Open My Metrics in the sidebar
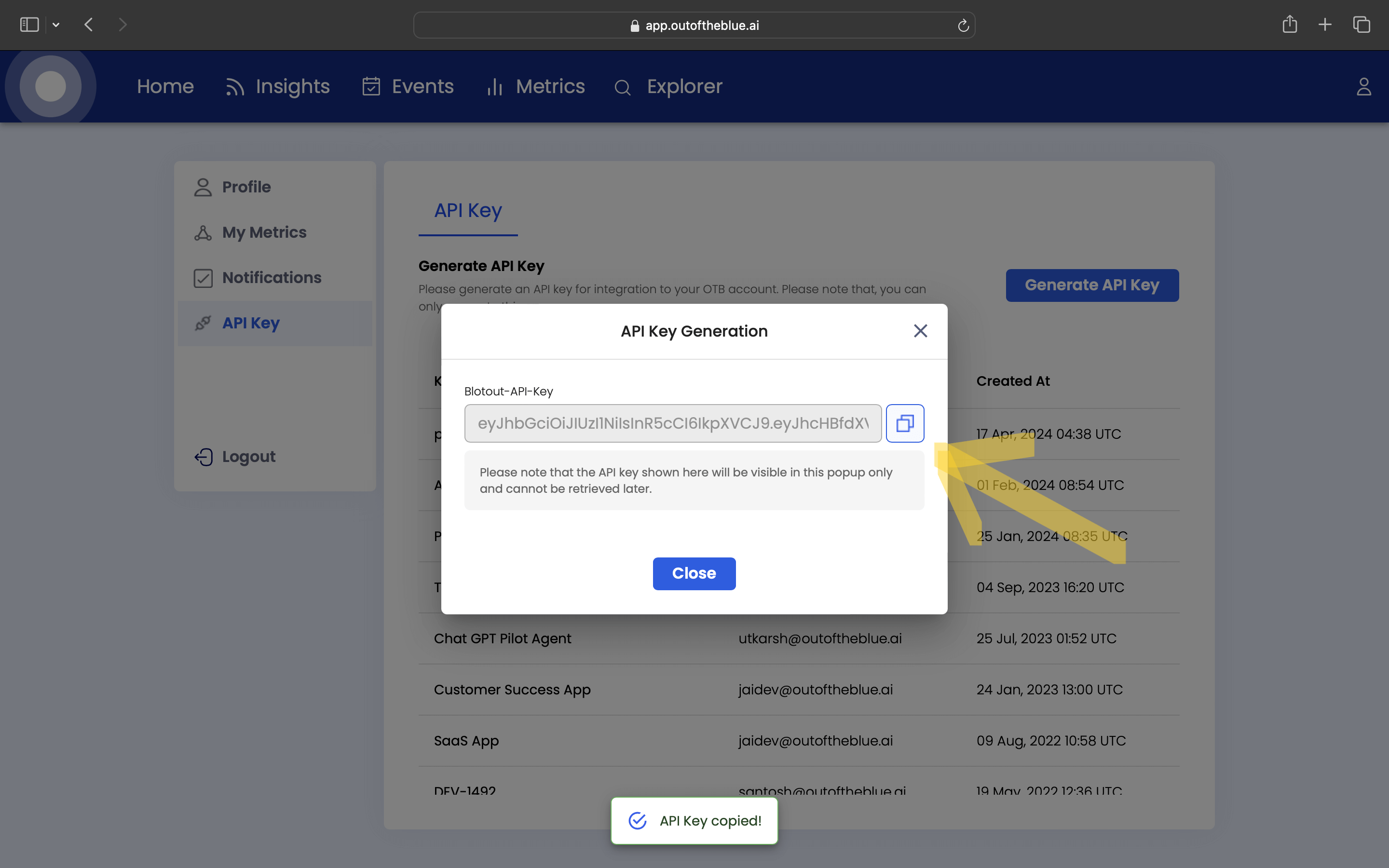The image size is (1389, 868). 264,232
